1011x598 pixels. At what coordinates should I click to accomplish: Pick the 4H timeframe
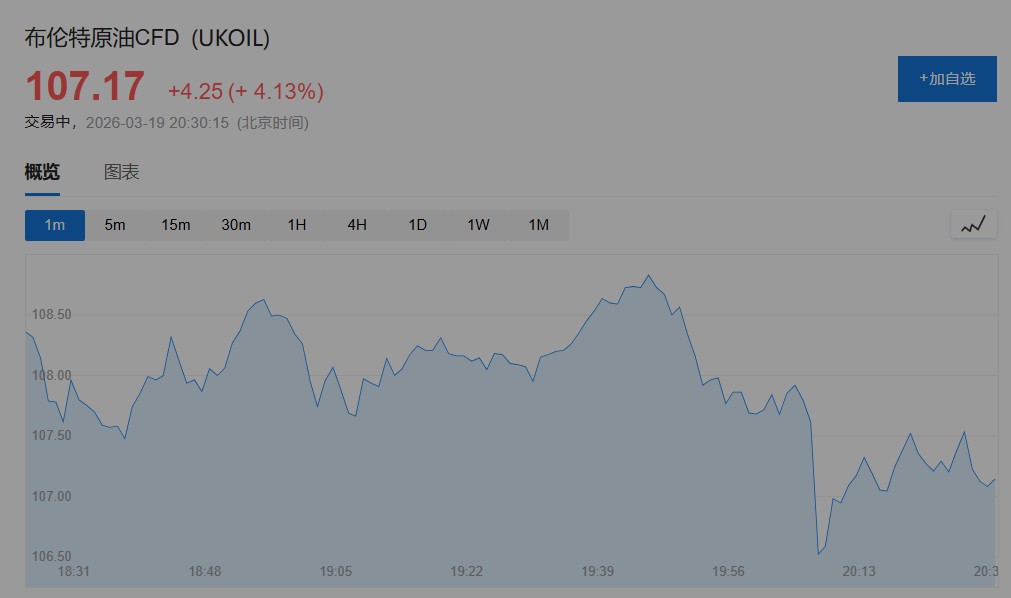[357, 225]
